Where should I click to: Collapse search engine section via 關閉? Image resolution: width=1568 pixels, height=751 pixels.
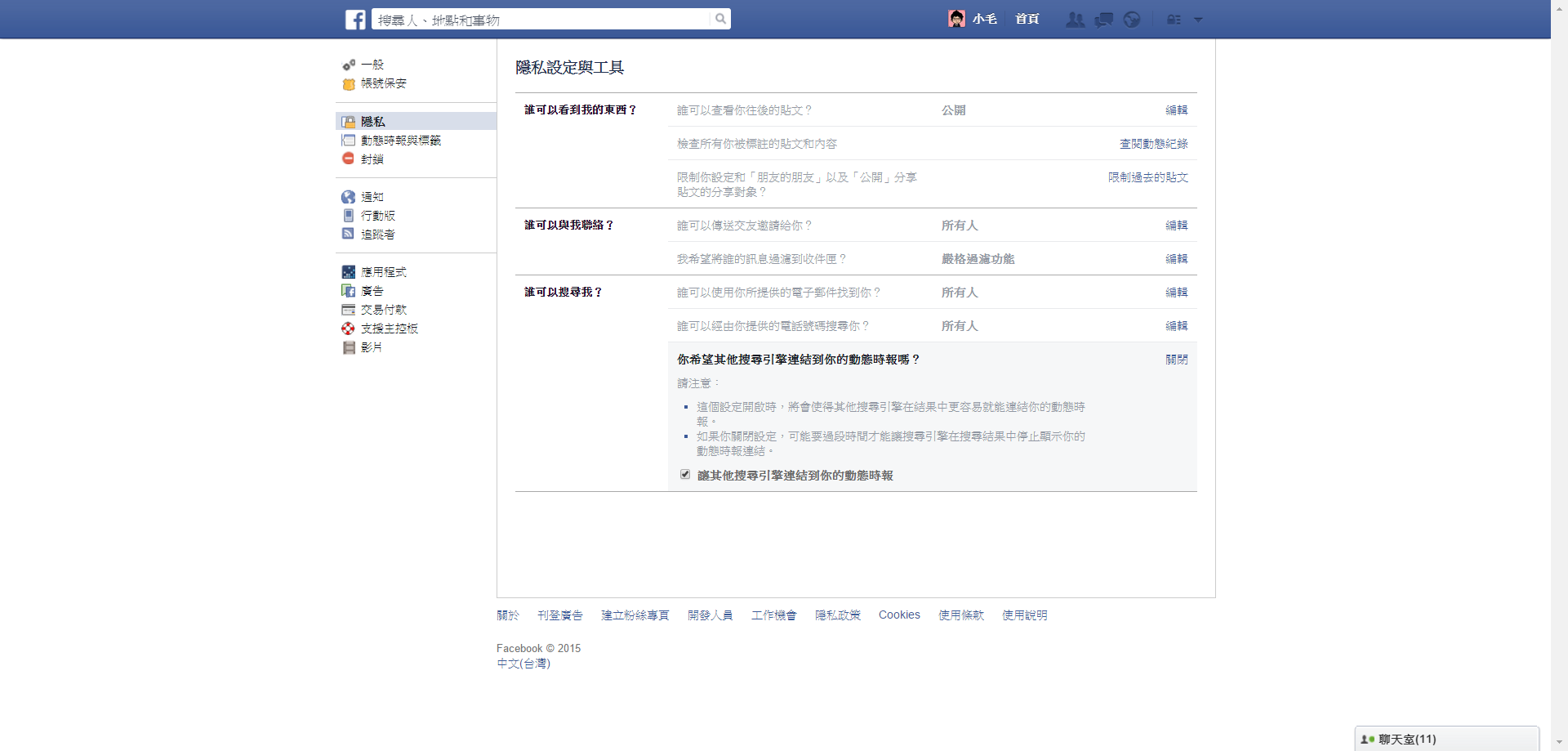click(x=1176, y=360)
